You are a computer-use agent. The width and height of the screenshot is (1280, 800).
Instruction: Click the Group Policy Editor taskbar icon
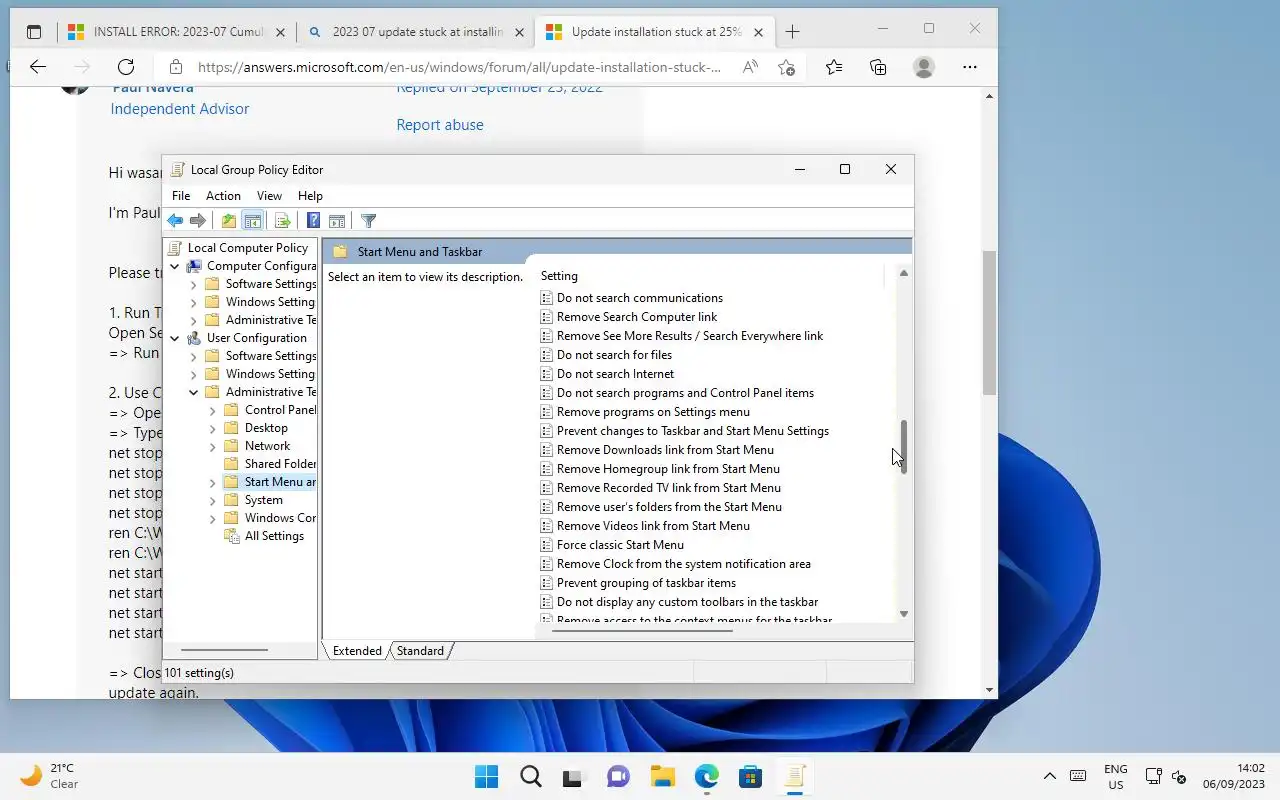tap(794, 777)
